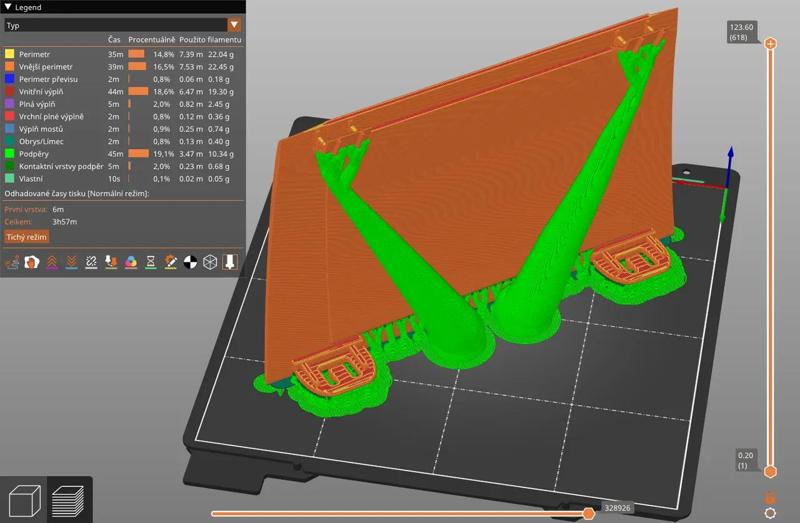This screenshot has height=523, width=800.
Task: Toggle Custom G-codes visibility icon (pencil)
Action: pos(170,262)
